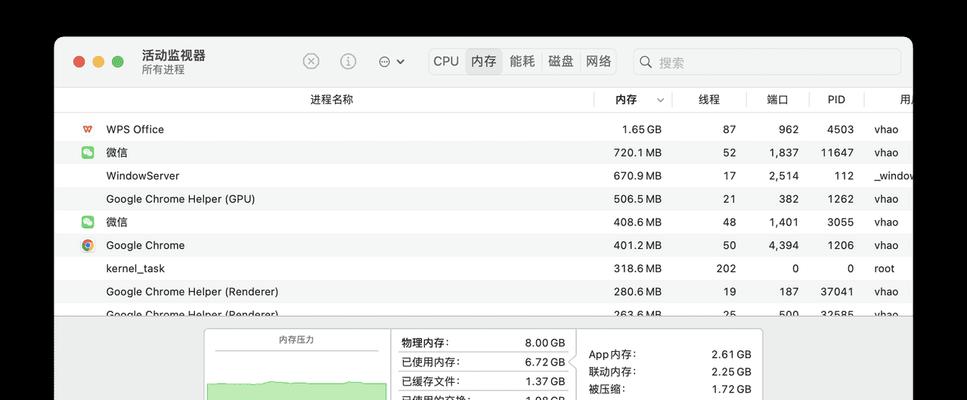Viewport: 967px width, 400px height.
Task: Click the 所有进程 subtitle
Action: [163, 70]
